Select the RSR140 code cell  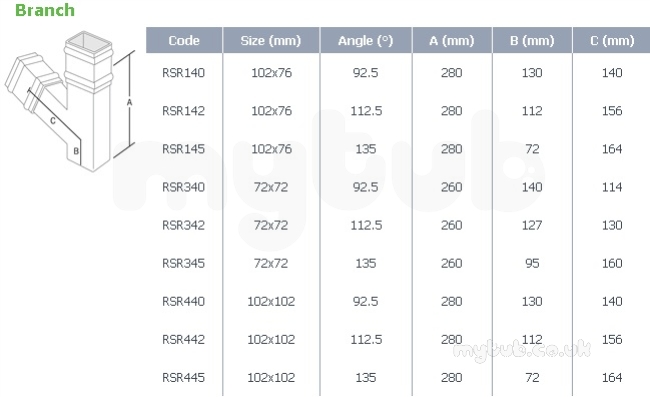184,73
